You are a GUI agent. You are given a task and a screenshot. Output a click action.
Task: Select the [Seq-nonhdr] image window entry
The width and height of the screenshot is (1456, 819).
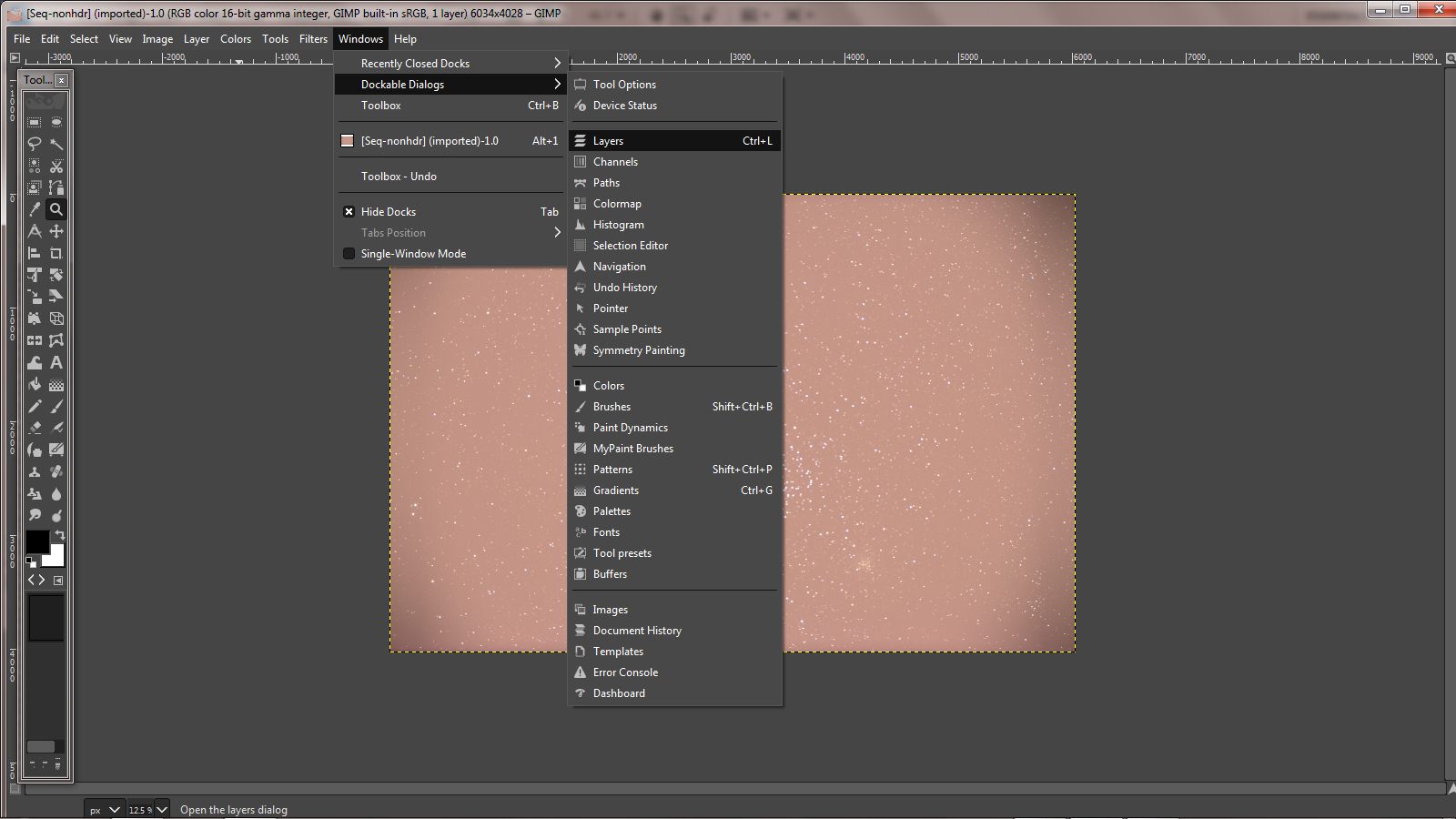coord(430,141)
